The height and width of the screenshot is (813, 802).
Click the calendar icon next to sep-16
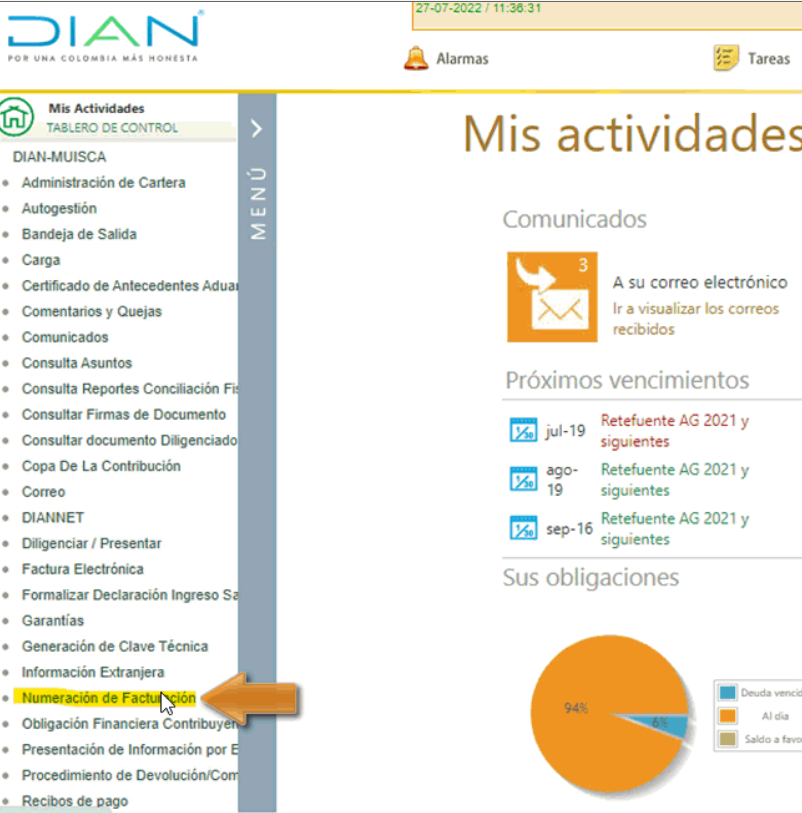tap(524, 528)
